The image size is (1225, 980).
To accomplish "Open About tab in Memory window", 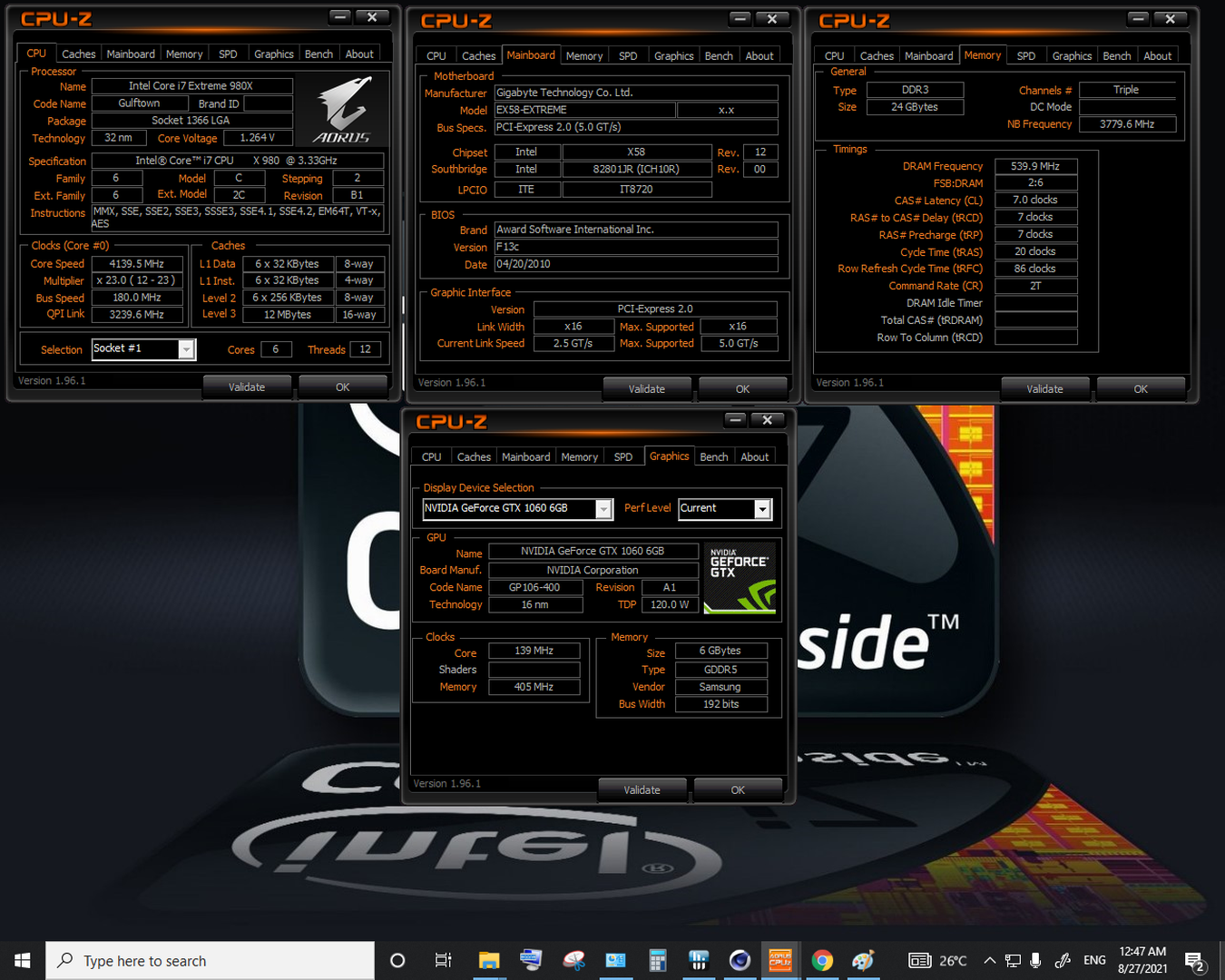I will click(1157, 55).
